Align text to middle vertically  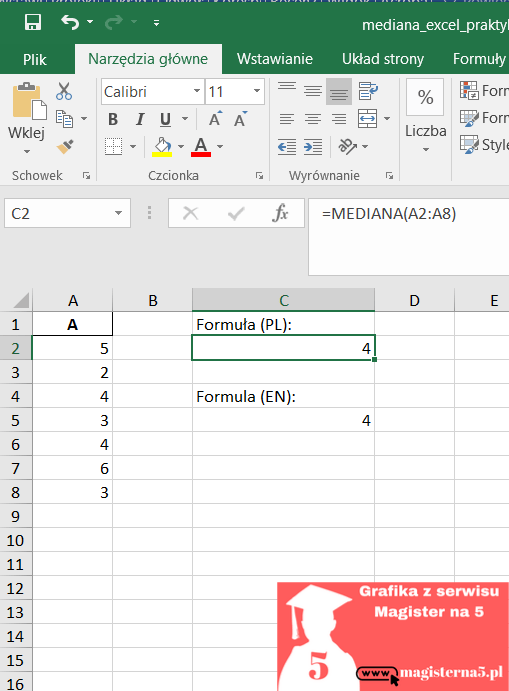click(313, 91)
